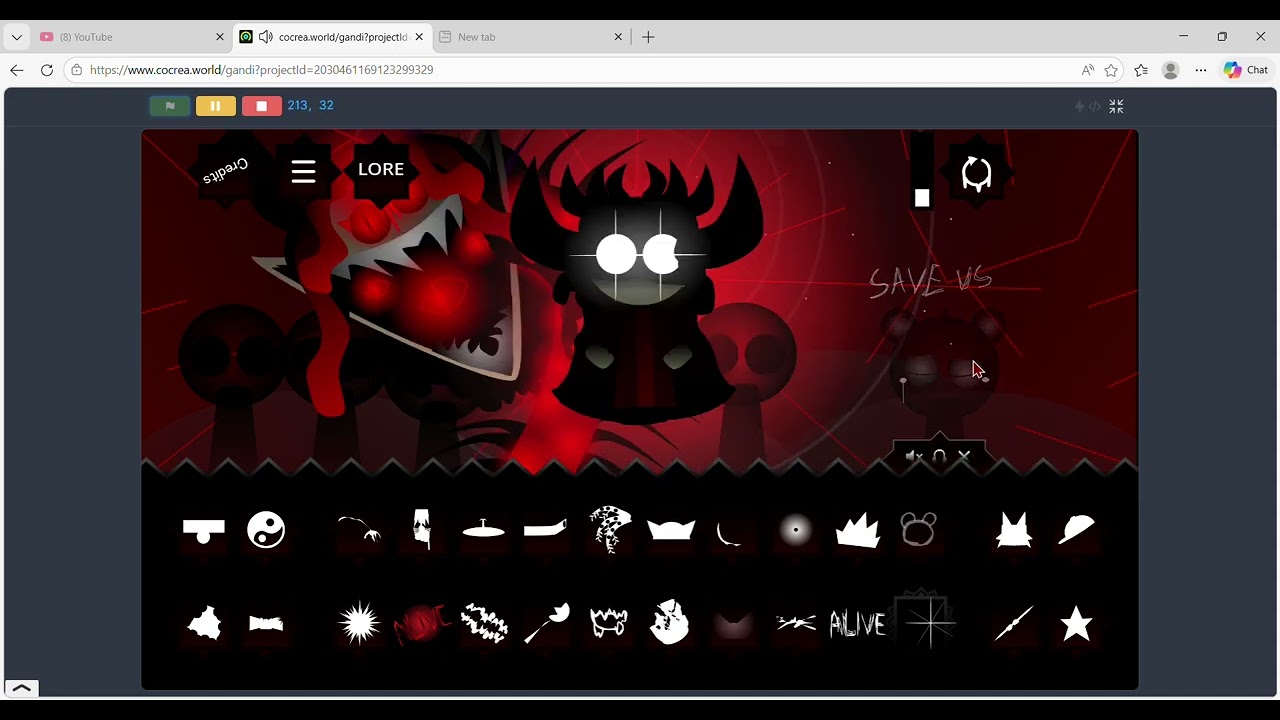Stop the project with red button

(x=262, y=106)
